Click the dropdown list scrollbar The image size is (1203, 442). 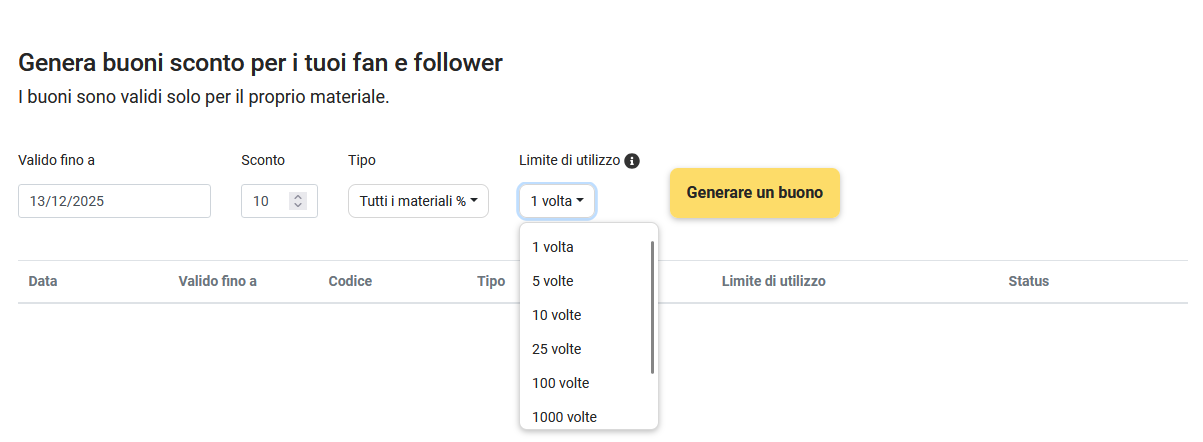tap(653, 307)
